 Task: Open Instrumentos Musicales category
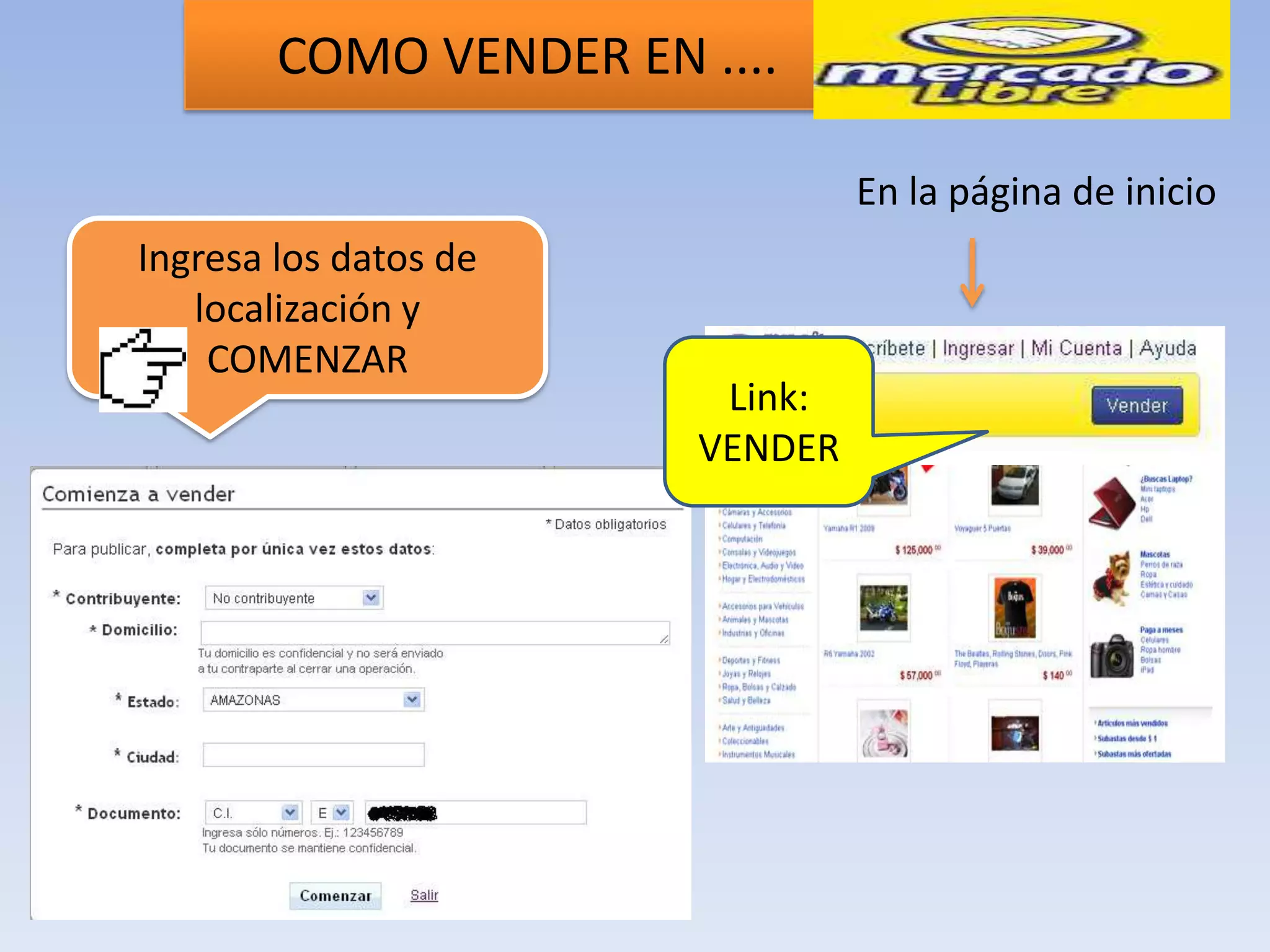(757, 754)
